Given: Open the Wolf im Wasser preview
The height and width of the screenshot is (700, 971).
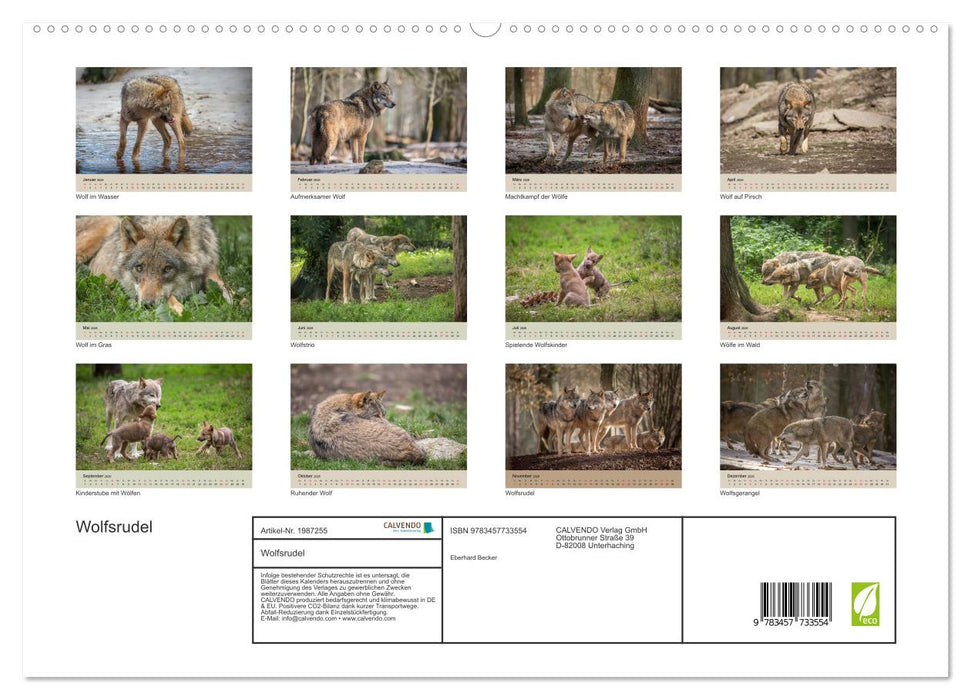Looking at the screenshot, I should 163,120.
